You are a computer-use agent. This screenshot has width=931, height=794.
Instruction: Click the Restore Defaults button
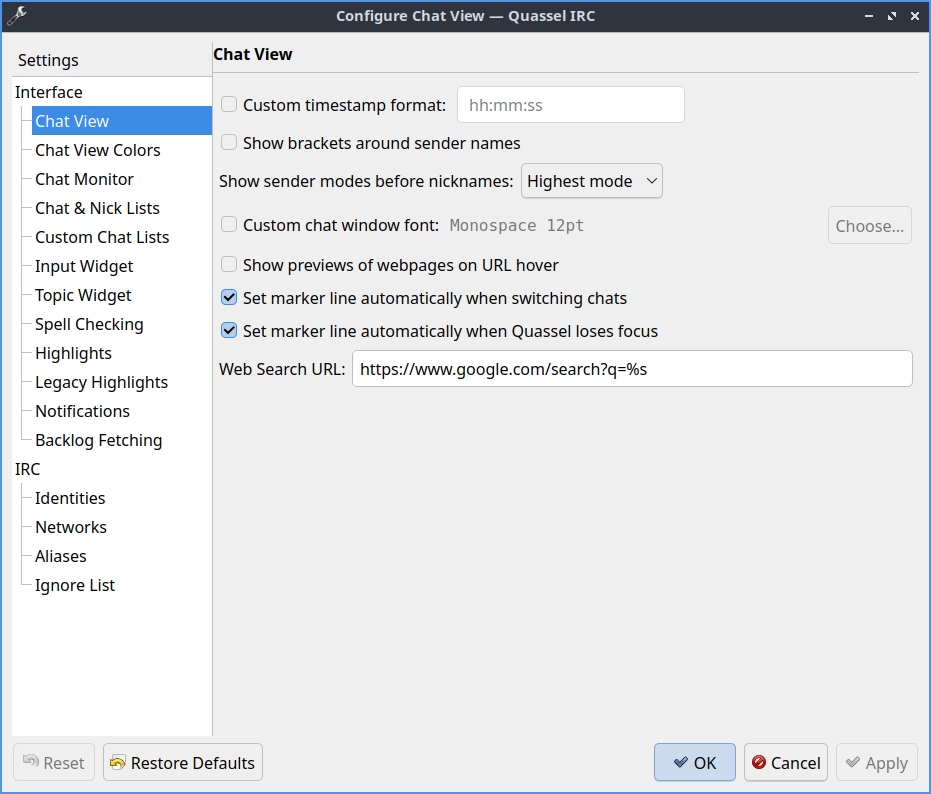(x=183, y=763)
